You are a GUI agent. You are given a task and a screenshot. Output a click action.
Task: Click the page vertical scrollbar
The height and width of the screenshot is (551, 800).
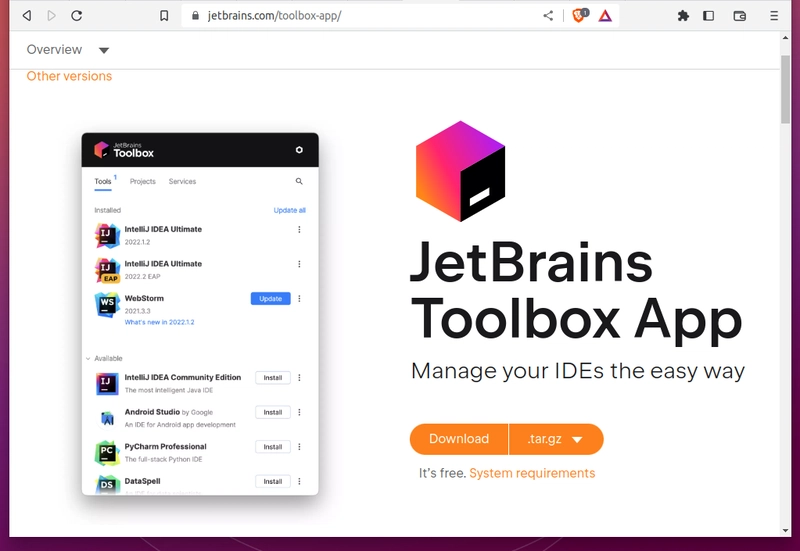click(786, 120)
